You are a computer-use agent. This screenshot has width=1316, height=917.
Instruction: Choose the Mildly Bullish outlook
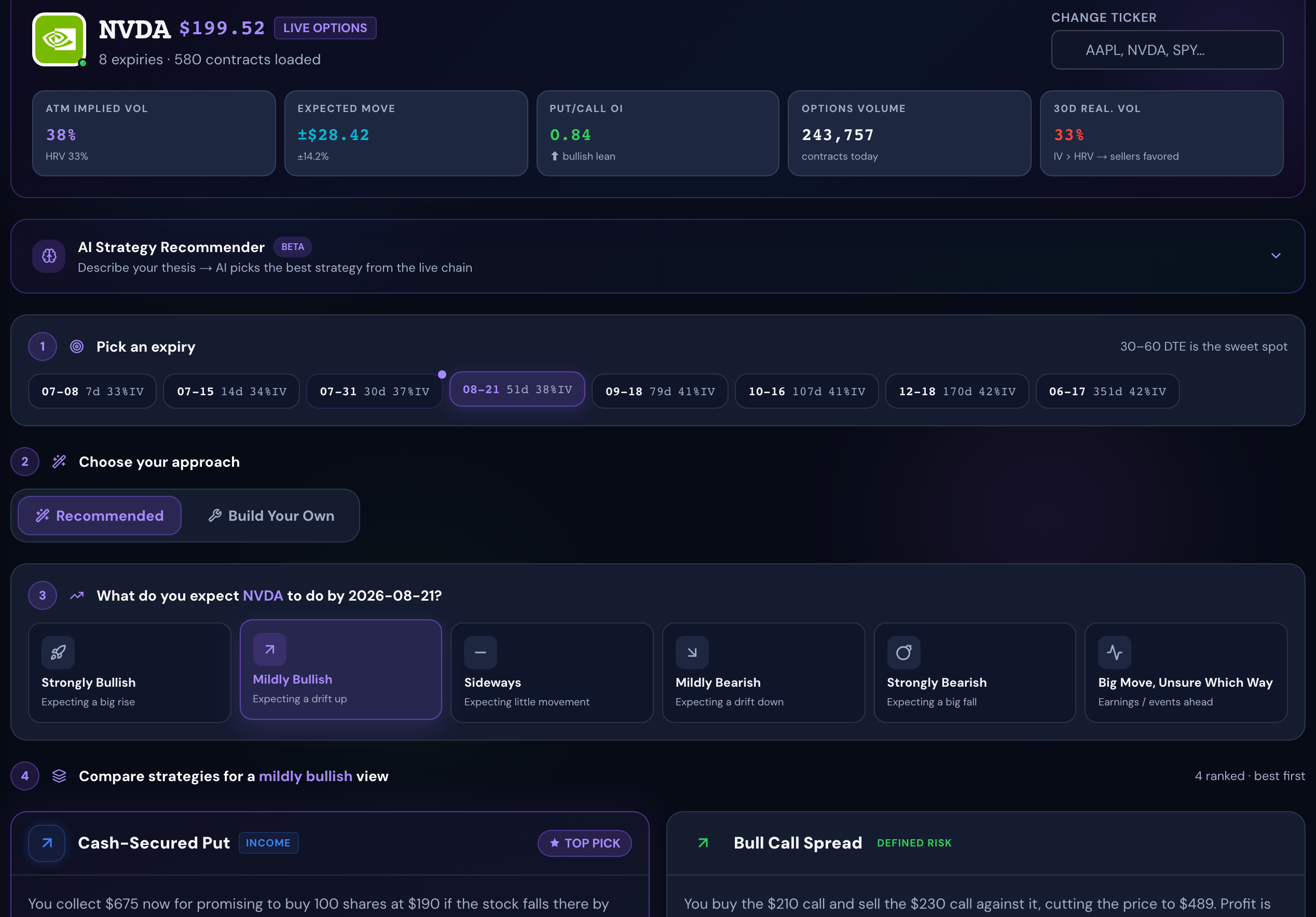coord(340,669)
